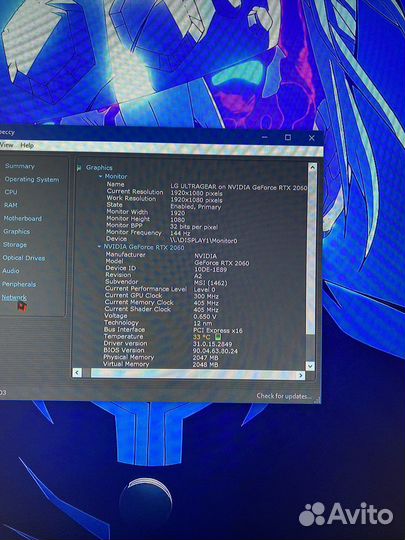Click the horizontal scroll right arrow
The width and height of the screenshot is (405, 540).
coord(301,375)
